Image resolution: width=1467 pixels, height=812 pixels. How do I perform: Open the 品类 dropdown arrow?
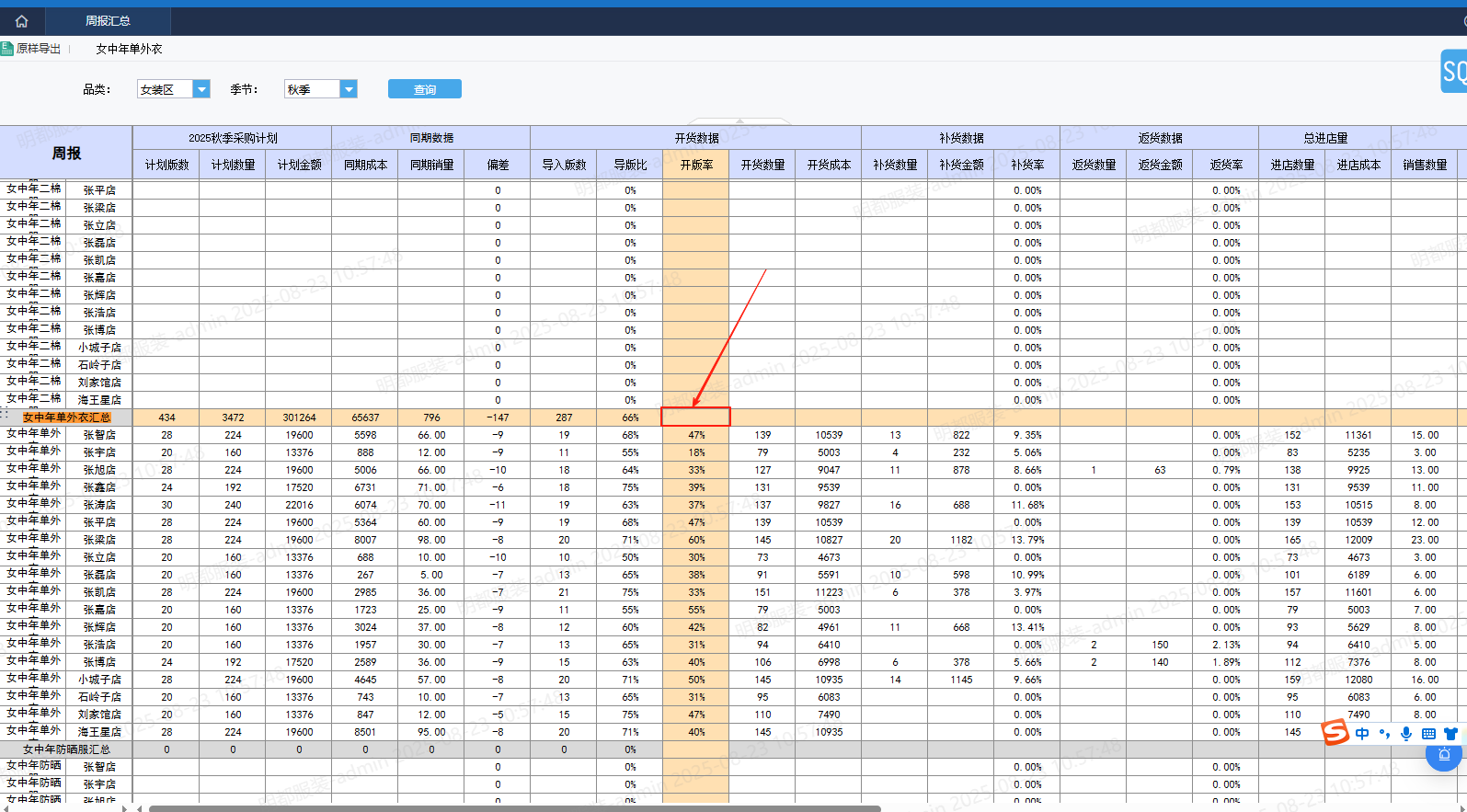(201, 89)
